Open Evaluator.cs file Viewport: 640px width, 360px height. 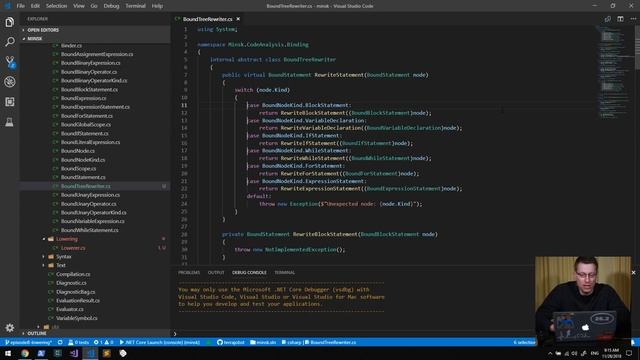pyautogui.click(x=70, y=309)
